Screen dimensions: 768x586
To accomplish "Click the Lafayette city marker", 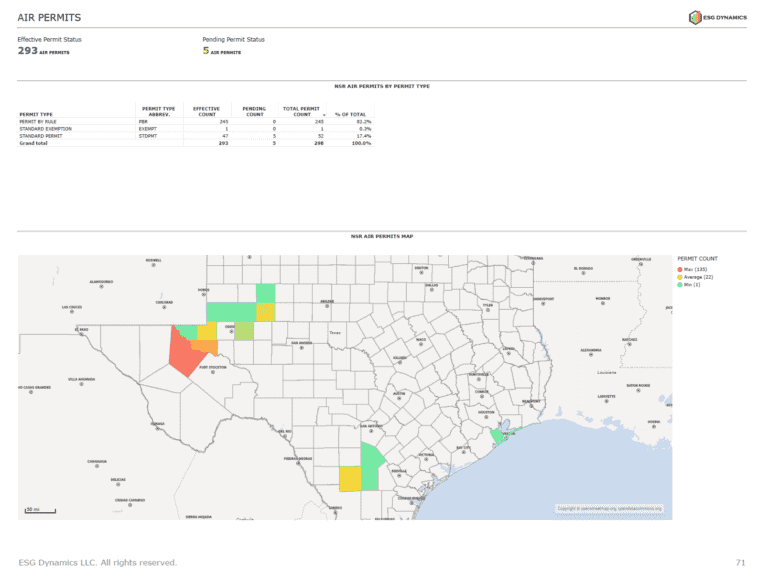I will click(606, 401).
